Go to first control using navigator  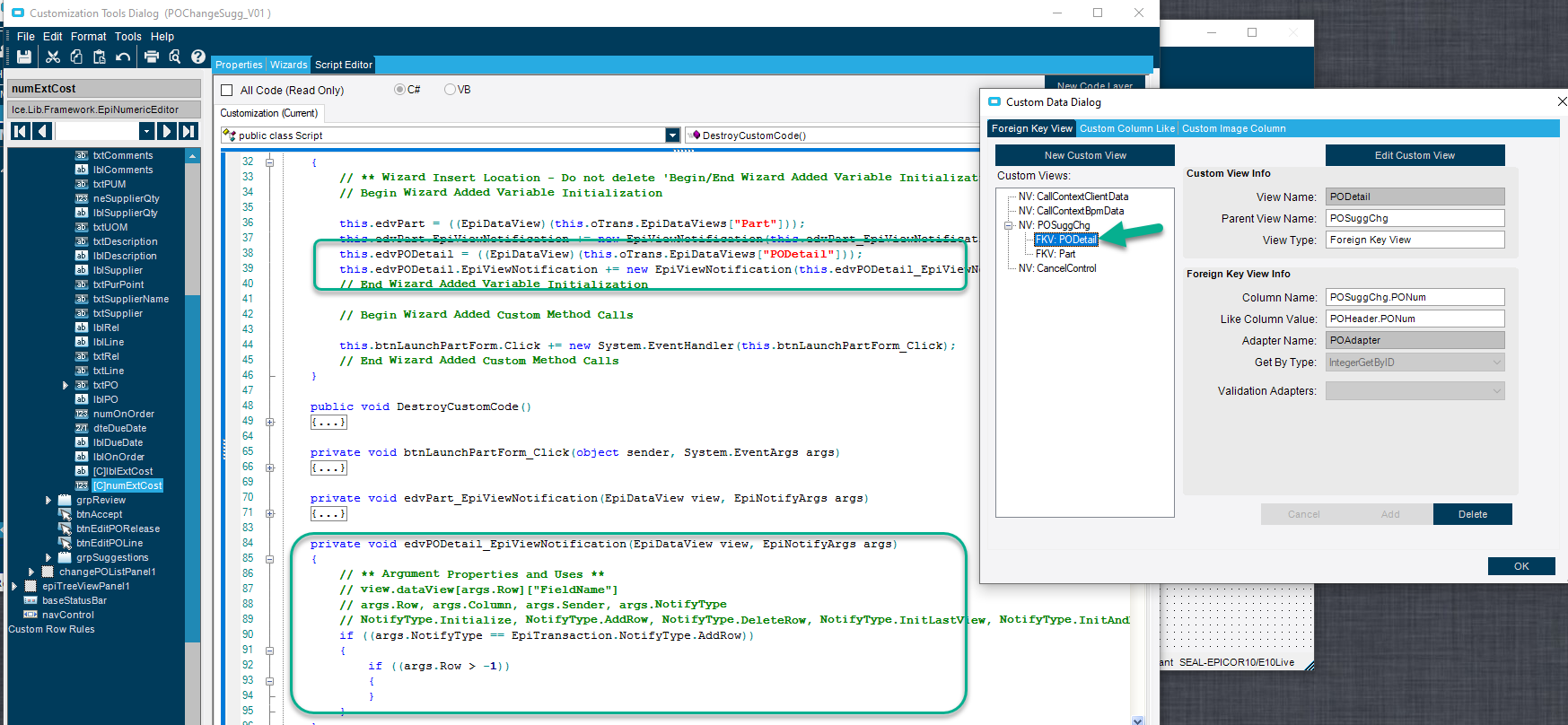(x=20, y=131)
